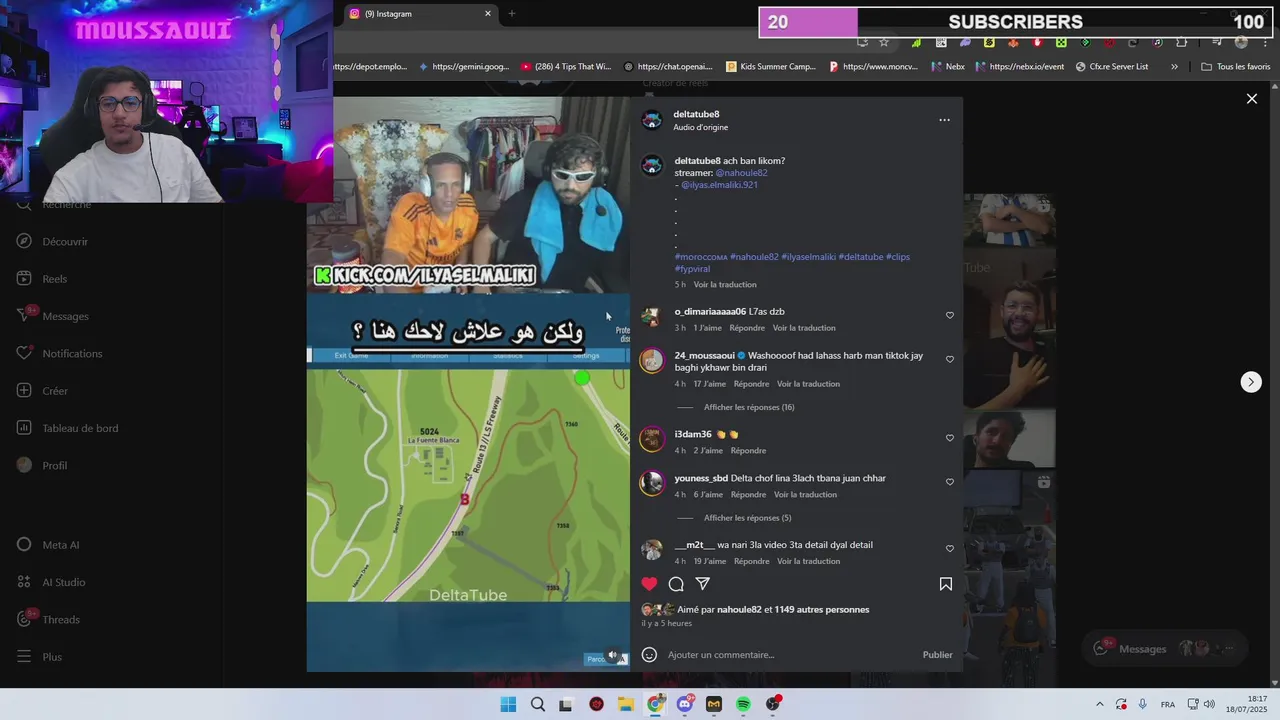Expand replies (16) under 24_moussaoui comment
The height and width of the screenshot is (720, 1280).
749,407
